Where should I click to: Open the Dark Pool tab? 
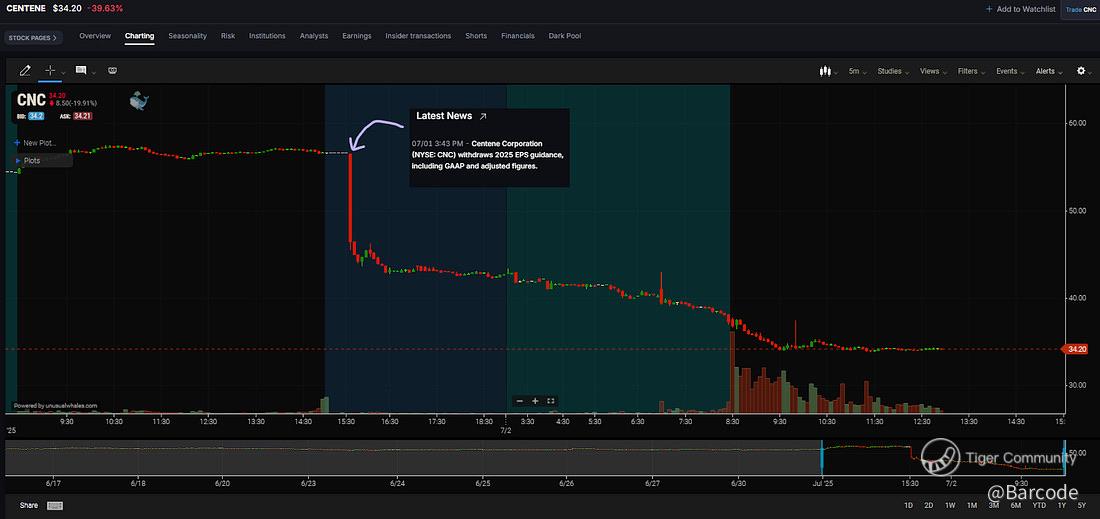pos(564,36)
